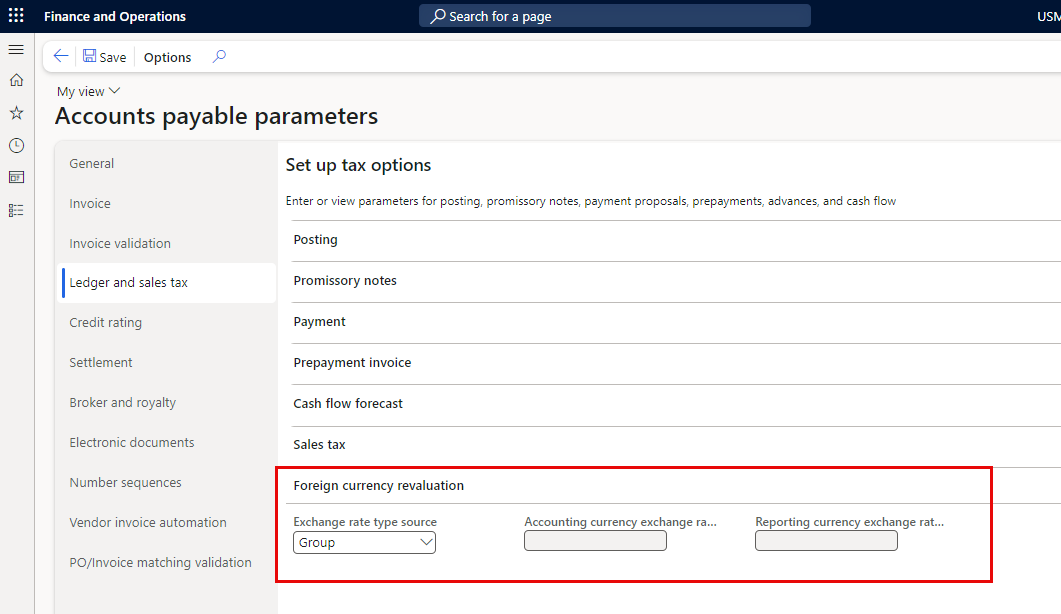Open the Options menu
Image resolution: width=1061 pixels, height=614 pixels.
pyautogui.click(x=167, y=57)
